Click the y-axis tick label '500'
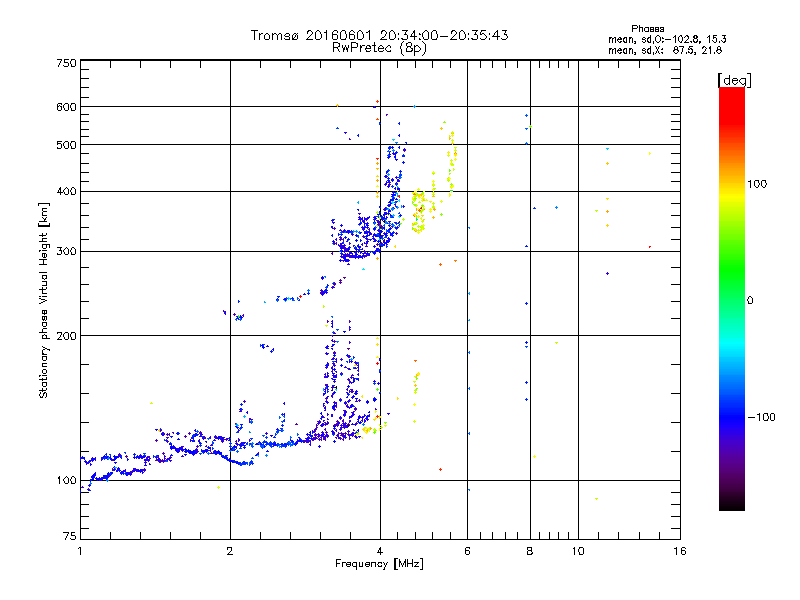The width and height of the screenshot is (800, 600). pos(66,145)
